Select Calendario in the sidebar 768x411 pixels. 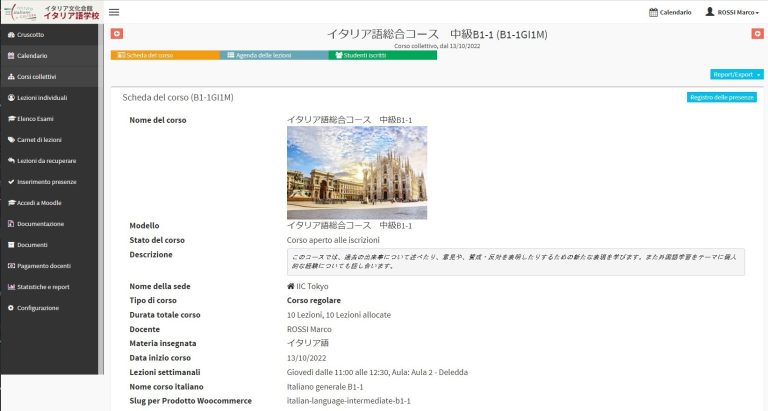pos(32,55)
